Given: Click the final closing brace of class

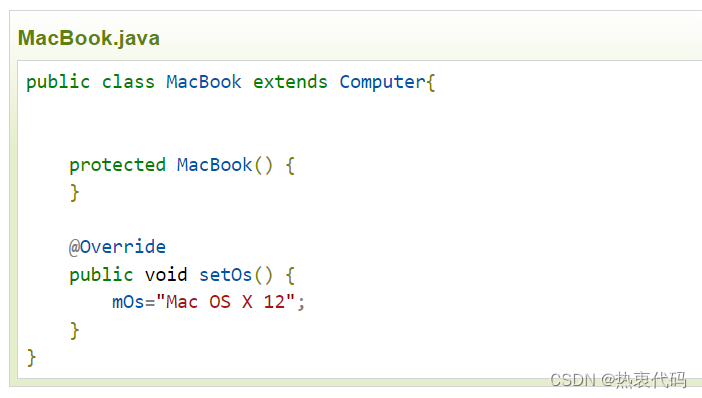Looking at the screenshot, I should point(31,357).
